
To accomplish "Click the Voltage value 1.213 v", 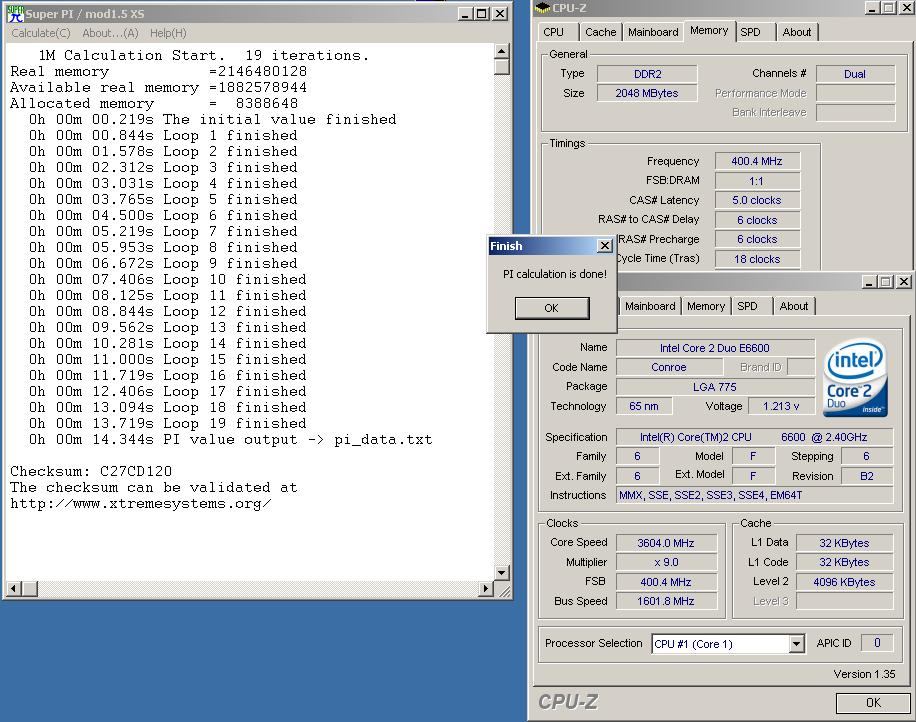I will click(781, 406).
